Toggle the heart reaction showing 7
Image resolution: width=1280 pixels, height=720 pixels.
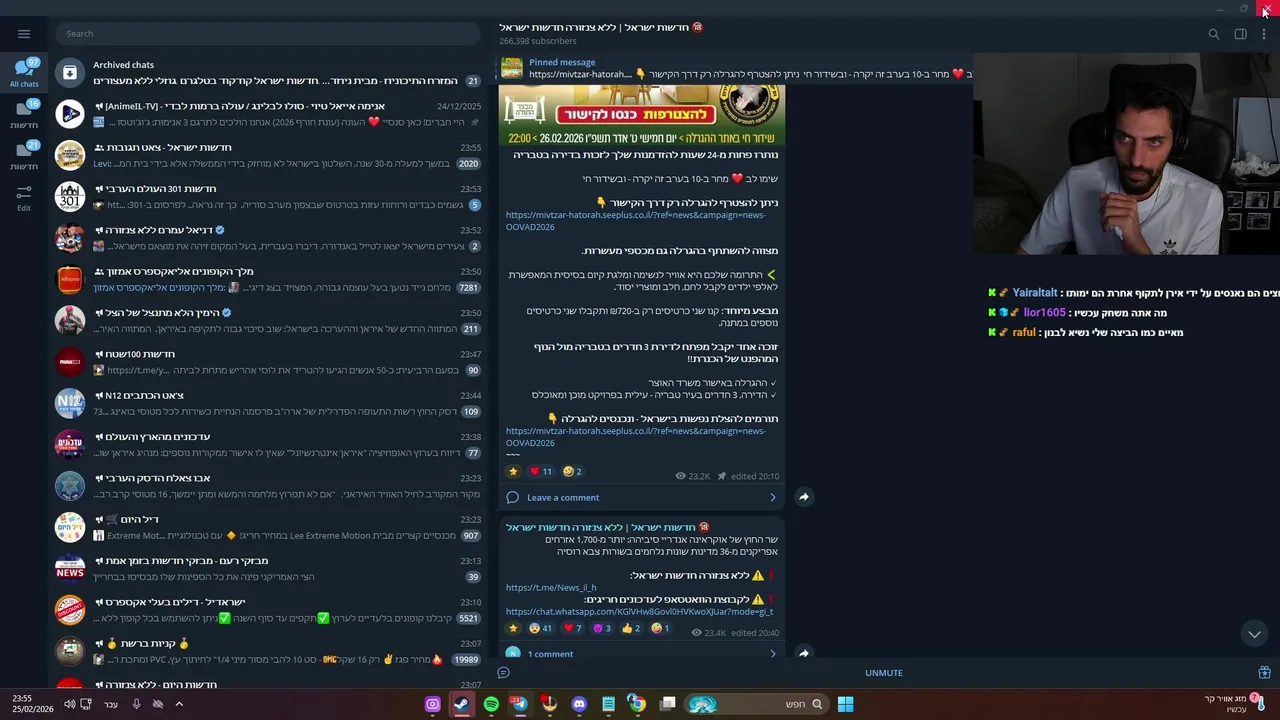click(572, 629)
